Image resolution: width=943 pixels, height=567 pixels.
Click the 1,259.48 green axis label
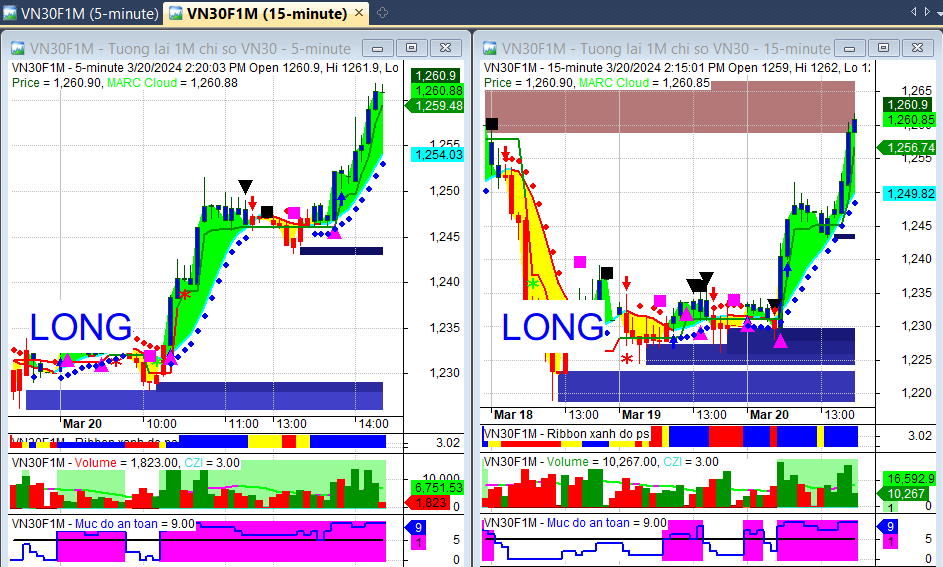tap(436, 106)
